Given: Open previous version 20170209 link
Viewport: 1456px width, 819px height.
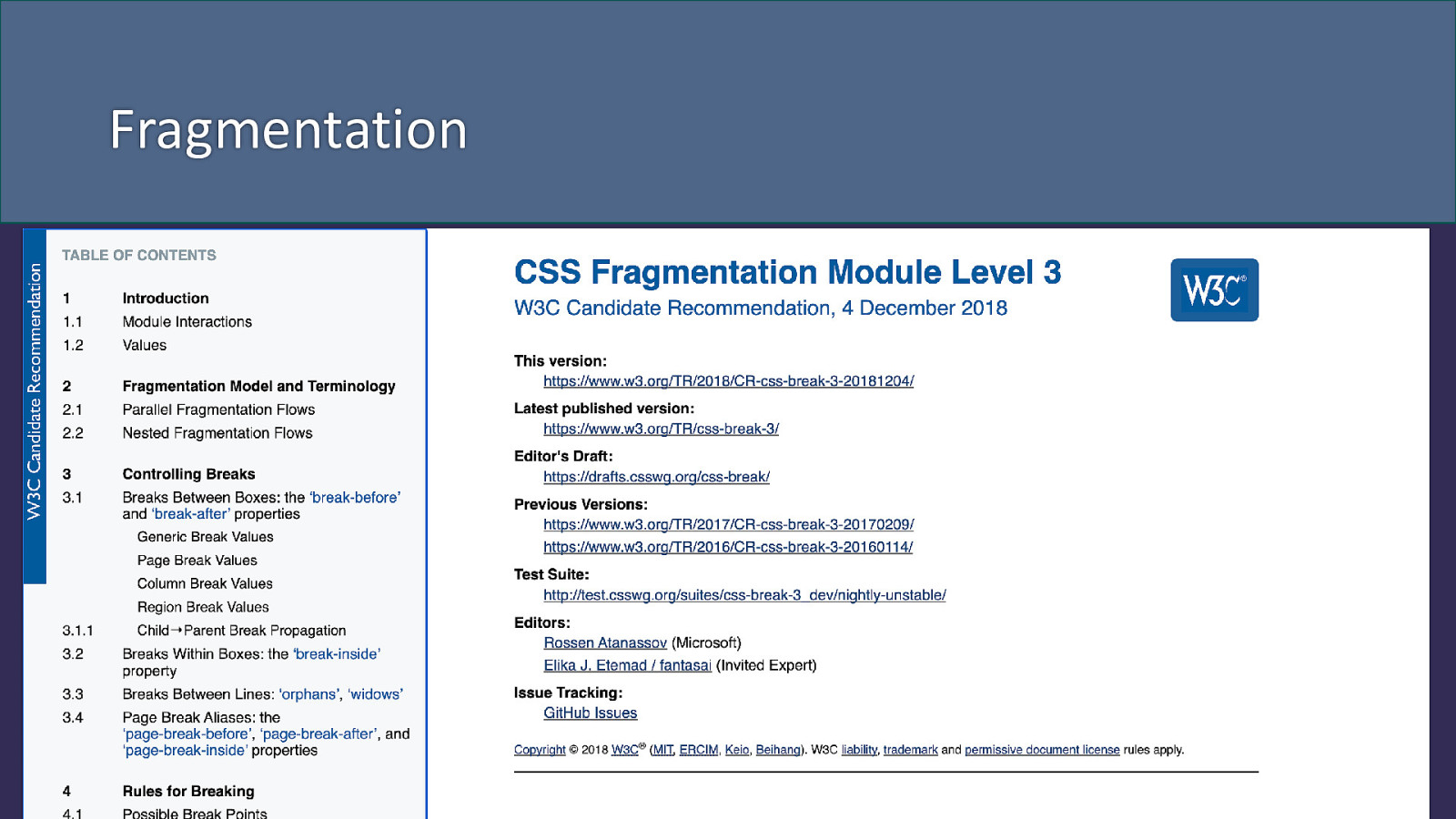Looking at the screenshot, I should tap(729, 524).
